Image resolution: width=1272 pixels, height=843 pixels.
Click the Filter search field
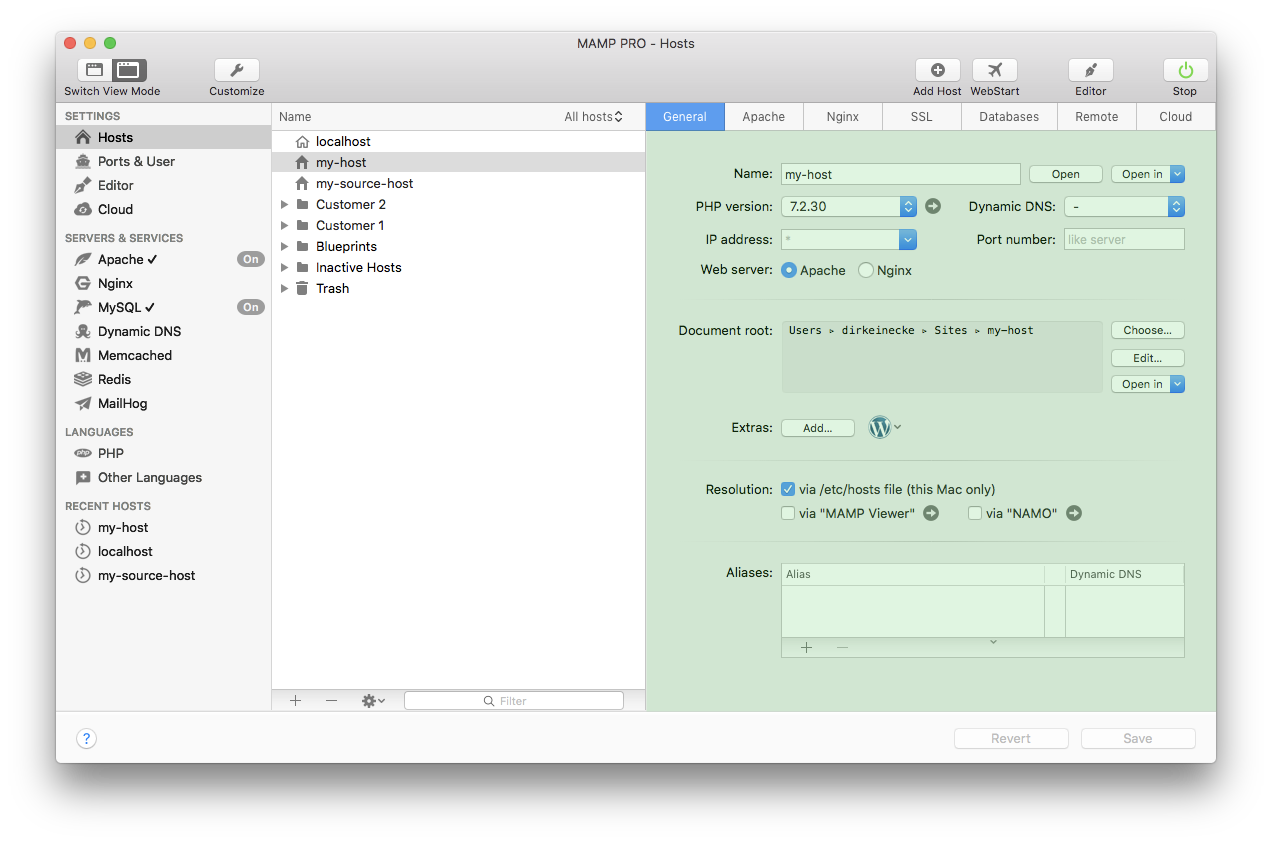(x=514, y=701)
